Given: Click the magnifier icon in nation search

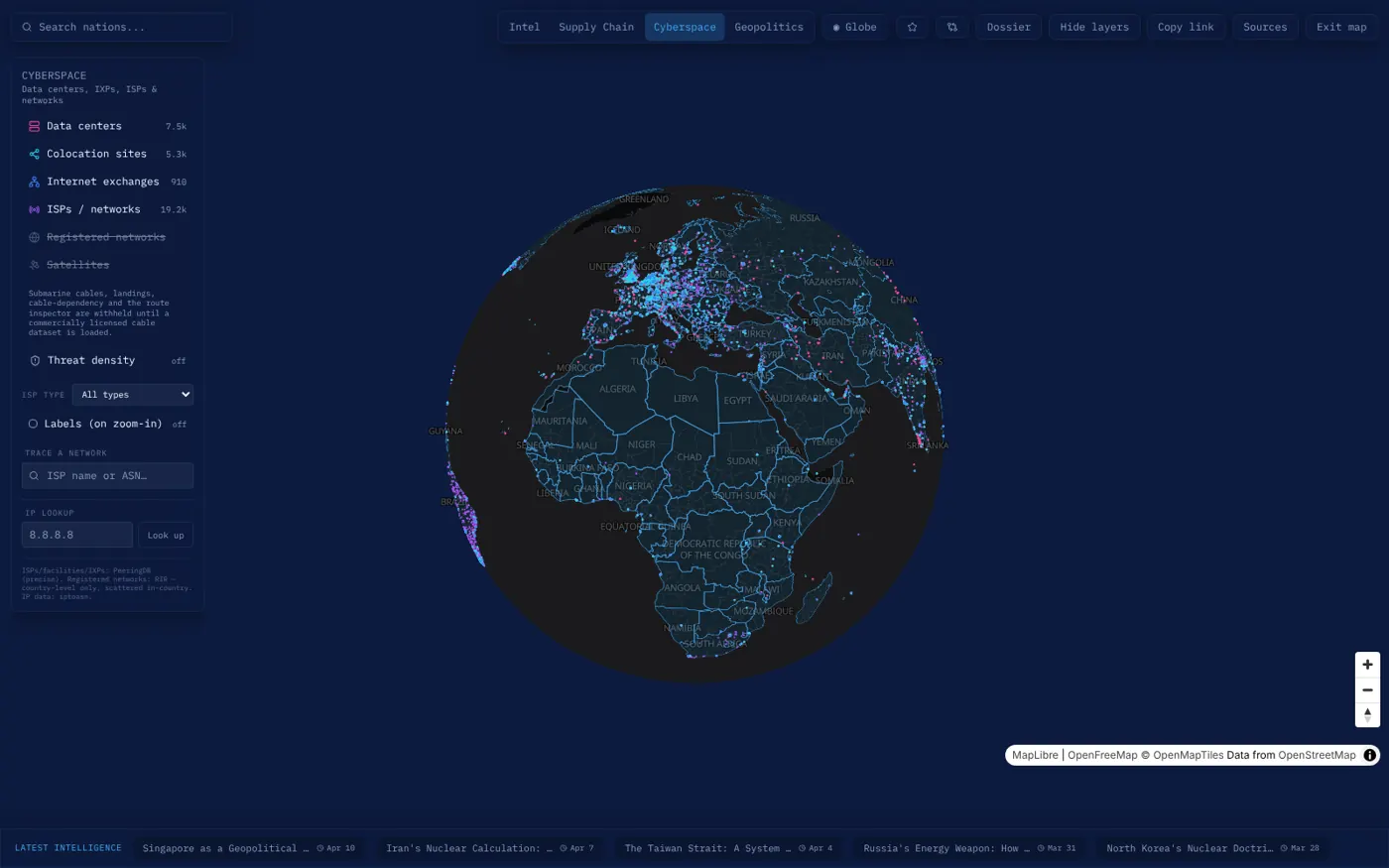Looking at the screenshot, I should point(27,27).
